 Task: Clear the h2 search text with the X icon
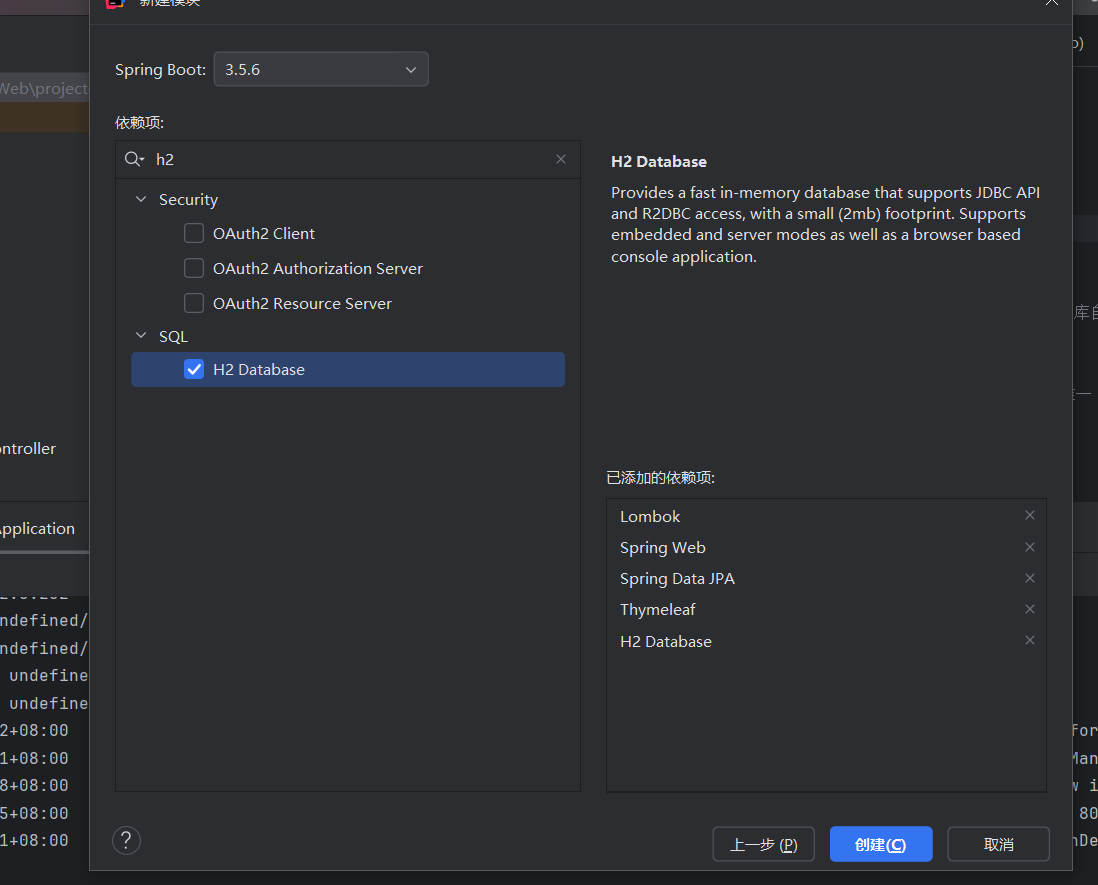tap(561, 159)
